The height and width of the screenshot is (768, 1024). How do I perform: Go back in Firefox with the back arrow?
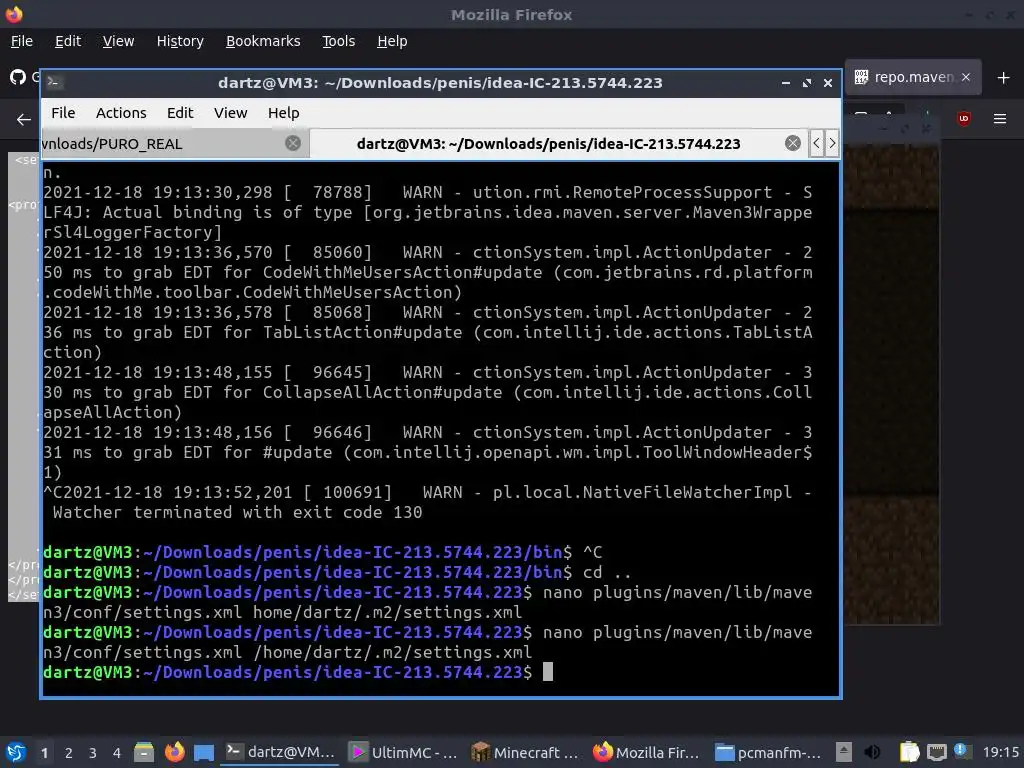(24, 120)
